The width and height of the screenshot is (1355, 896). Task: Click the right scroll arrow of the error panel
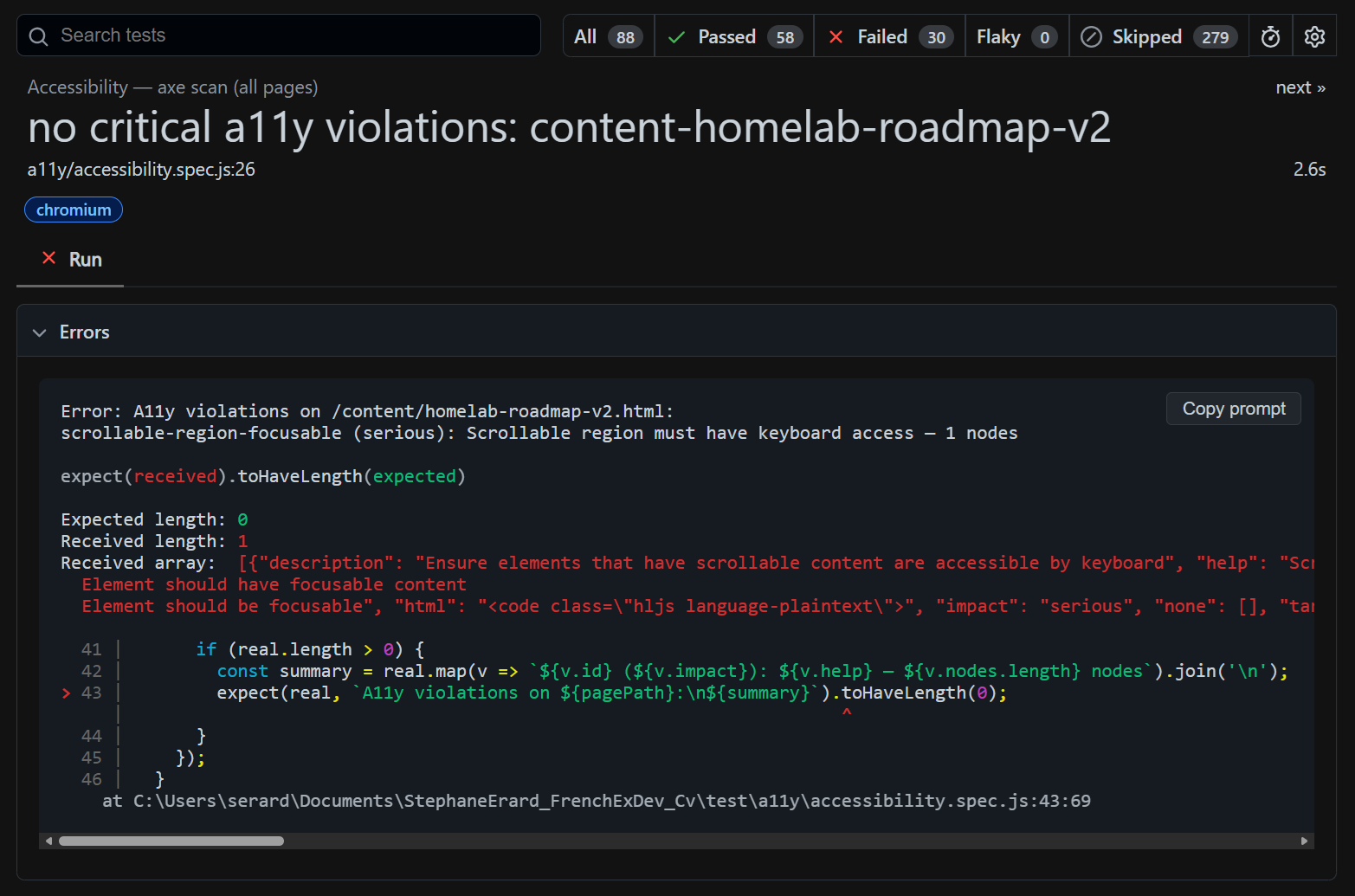[x=1303, y=840]
